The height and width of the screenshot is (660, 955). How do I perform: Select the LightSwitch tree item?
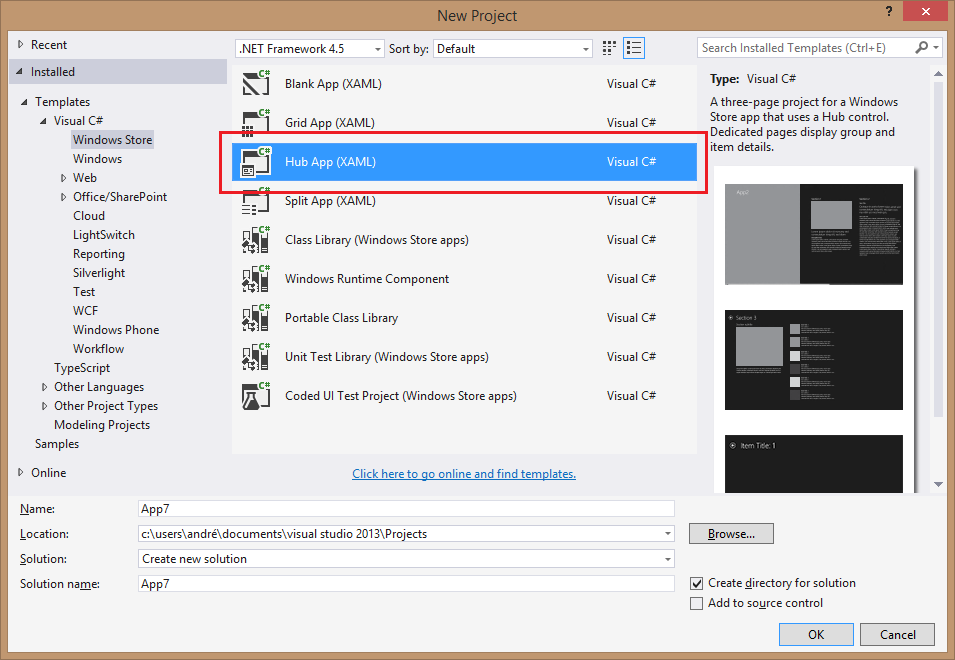(x=104, y=235)
